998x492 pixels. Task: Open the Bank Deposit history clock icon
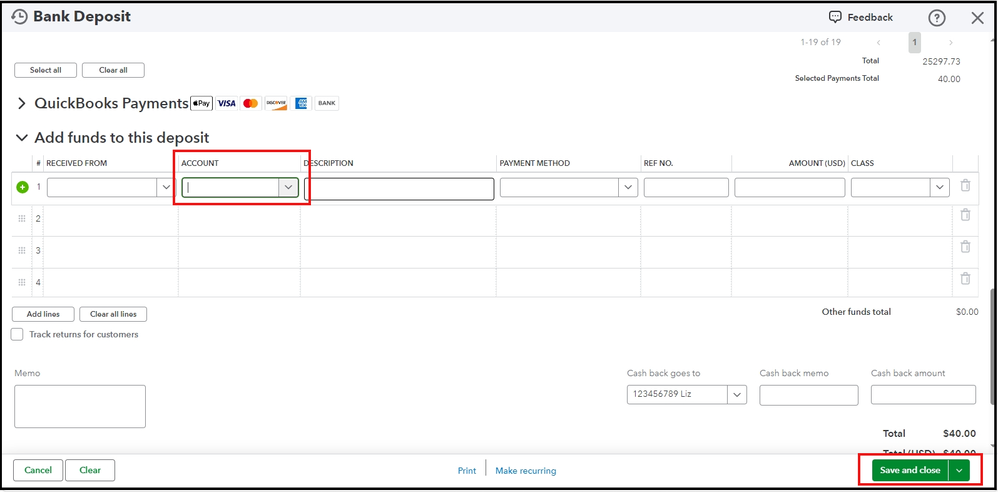pos(20,17)
